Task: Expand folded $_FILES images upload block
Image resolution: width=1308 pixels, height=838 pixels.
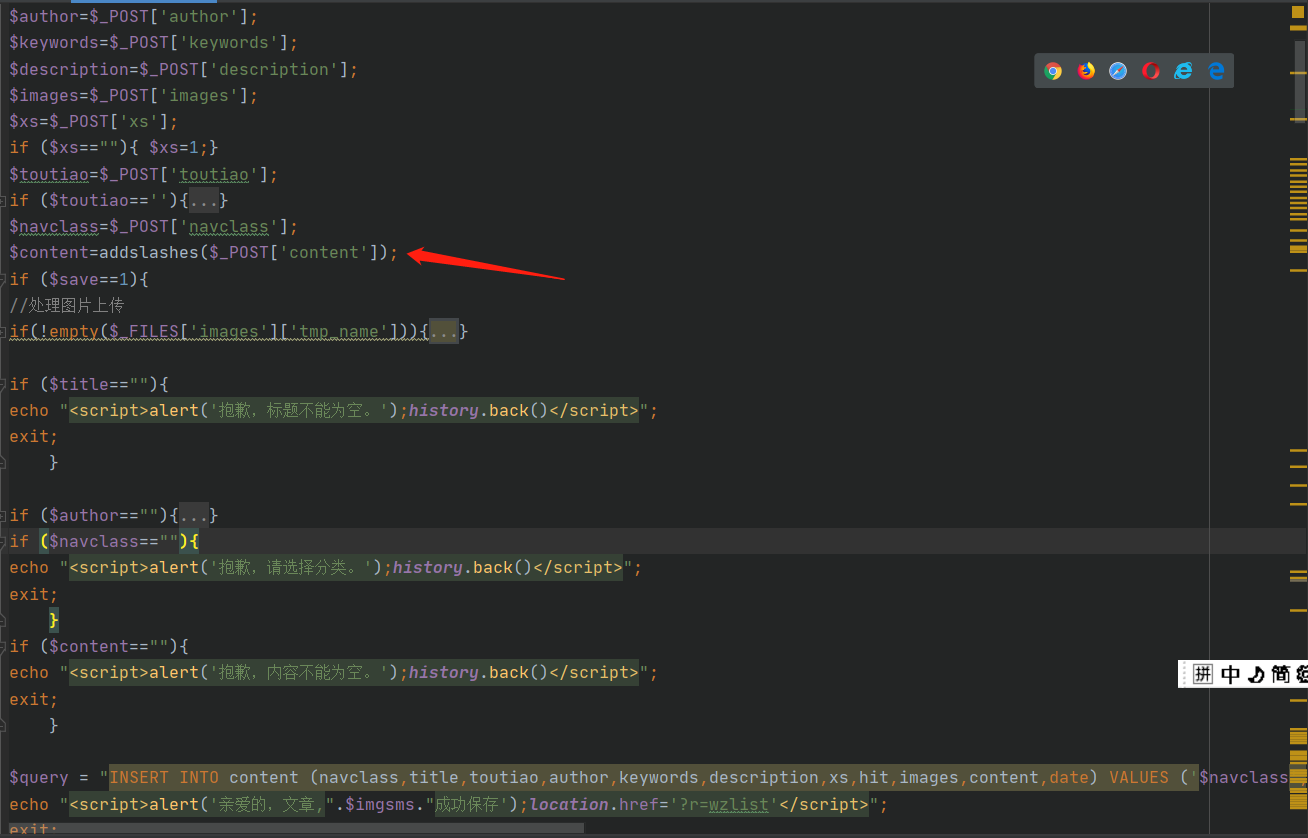Action: (x=443, y=331)
